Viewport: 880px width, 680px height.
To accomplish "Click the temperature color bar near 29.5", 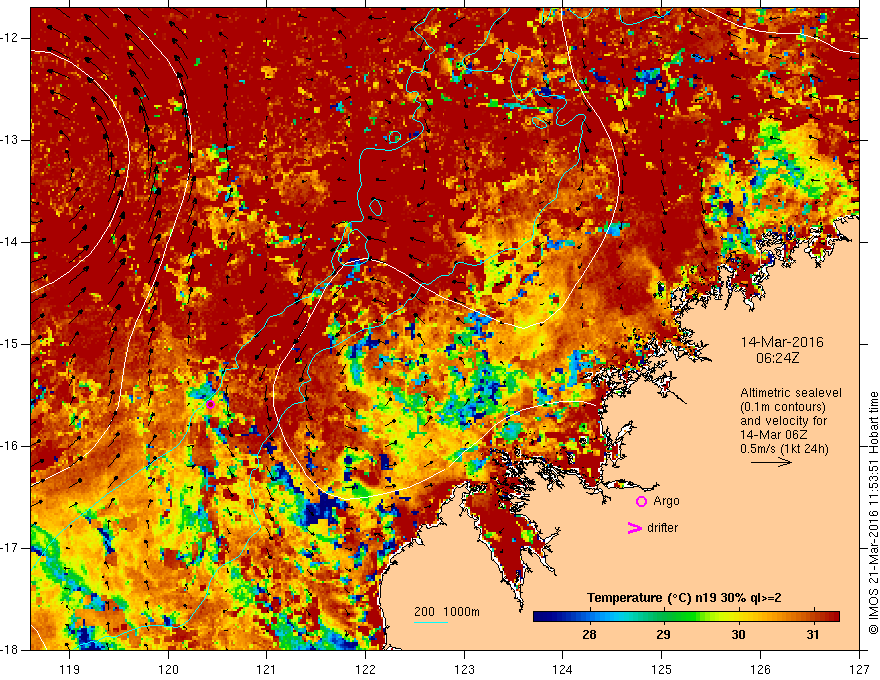I will click(x=701, y=617).
